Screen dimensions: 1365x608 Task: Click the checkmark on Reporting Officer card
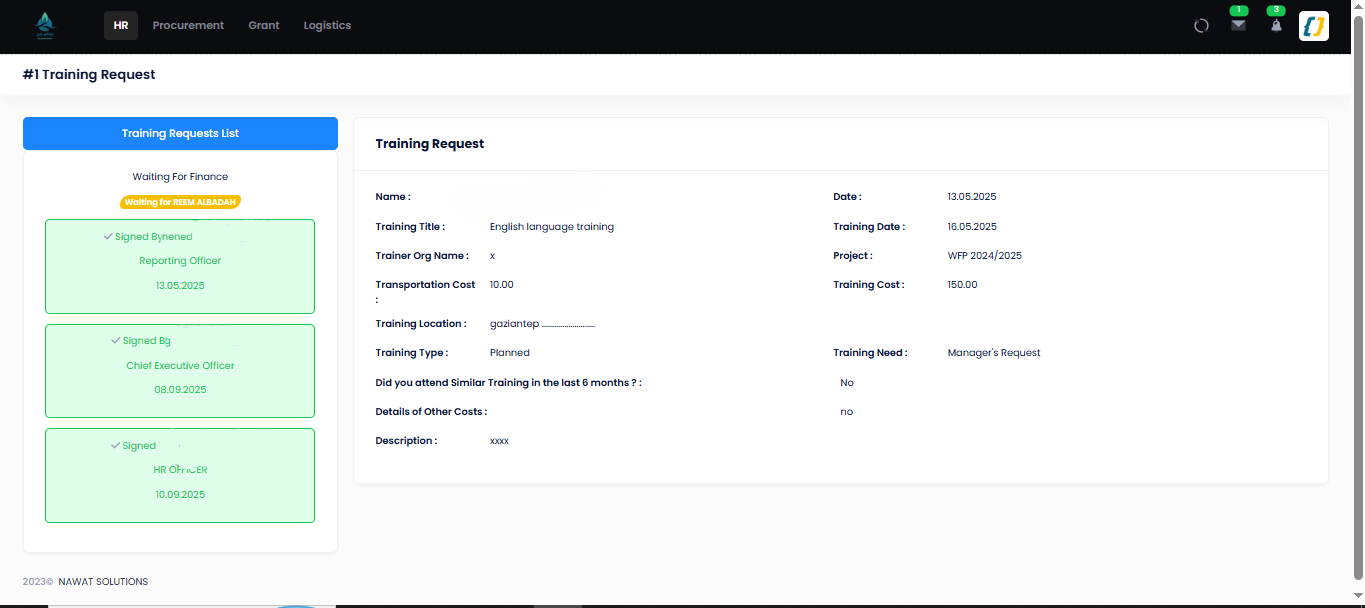point(108,236)
